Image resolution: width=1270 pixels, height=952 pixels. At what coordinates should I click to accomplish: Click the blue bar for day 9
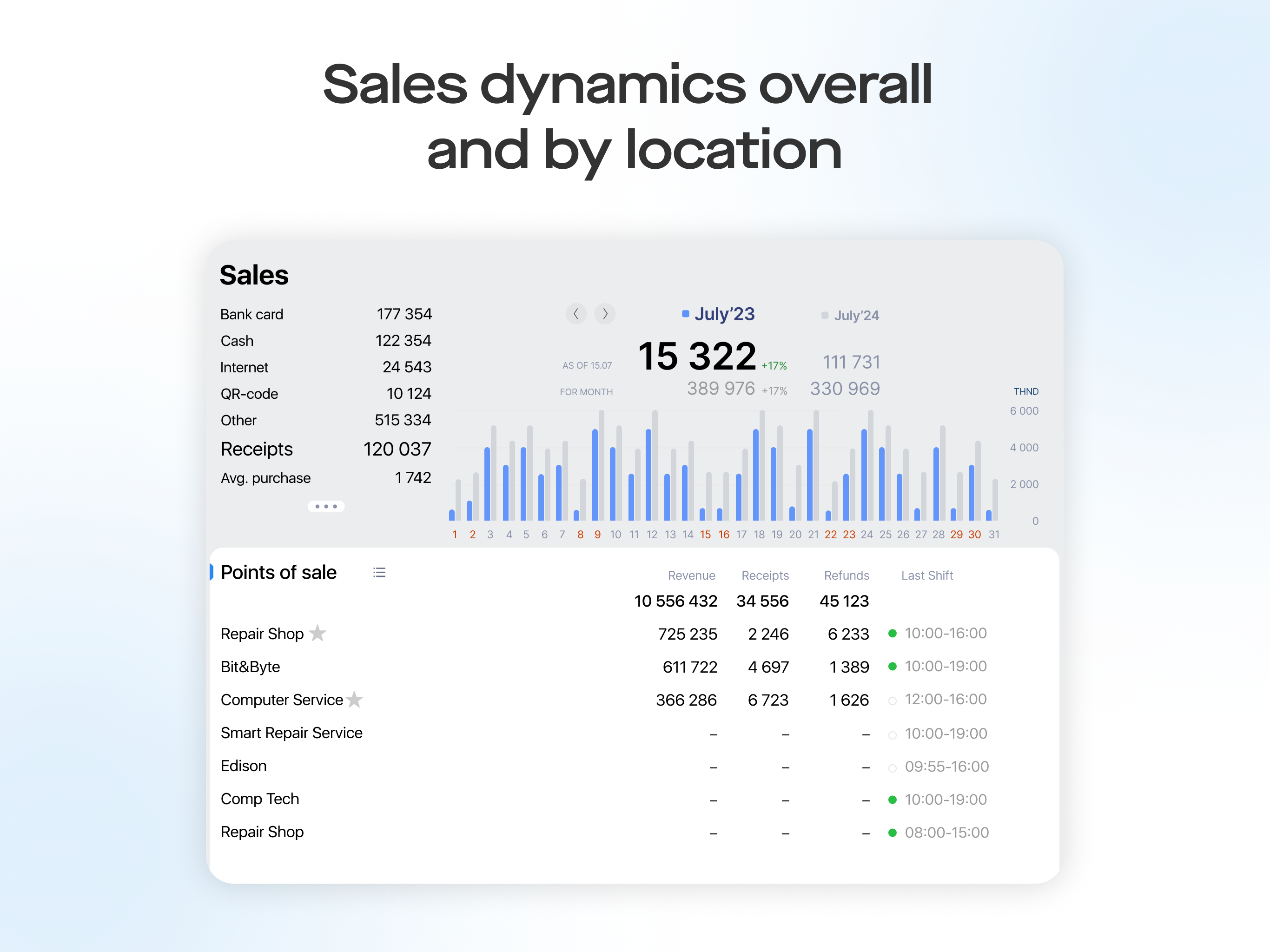point(595,476)
